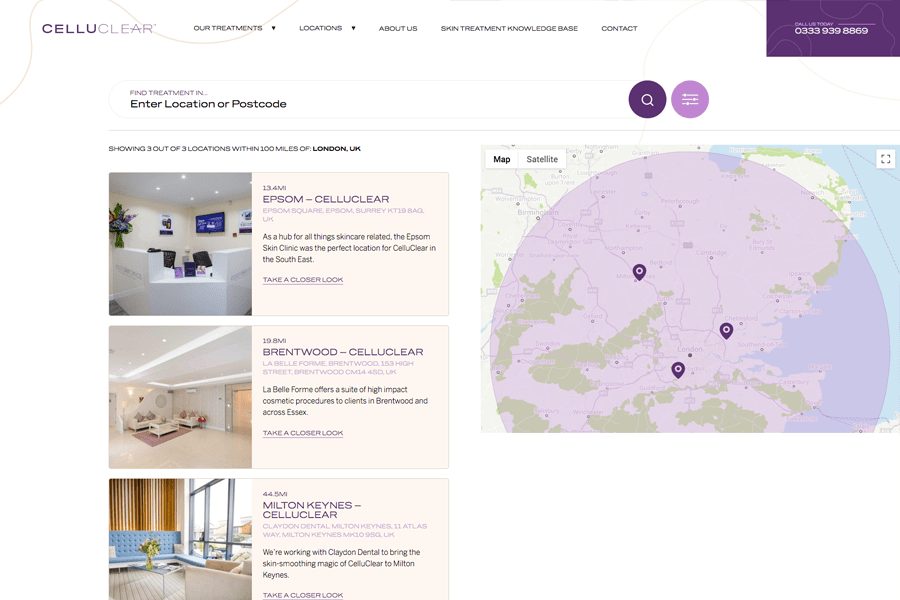Switch to Map view tab
The height and width of the screenshot is (600, 900).
click(502, 159)
